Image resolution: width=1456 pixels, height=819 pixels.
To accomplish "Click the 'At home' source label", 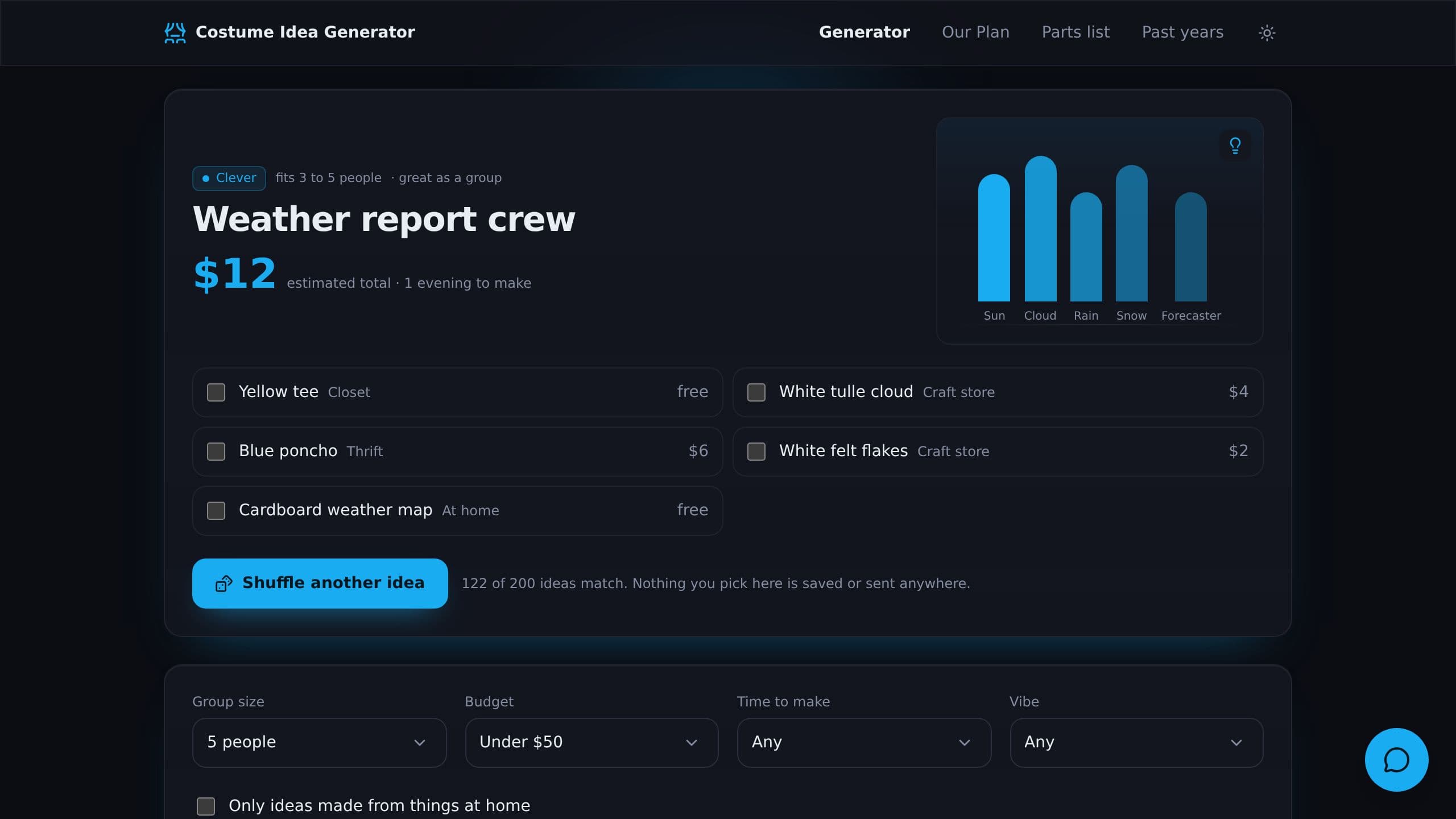I will click(470, 511).
